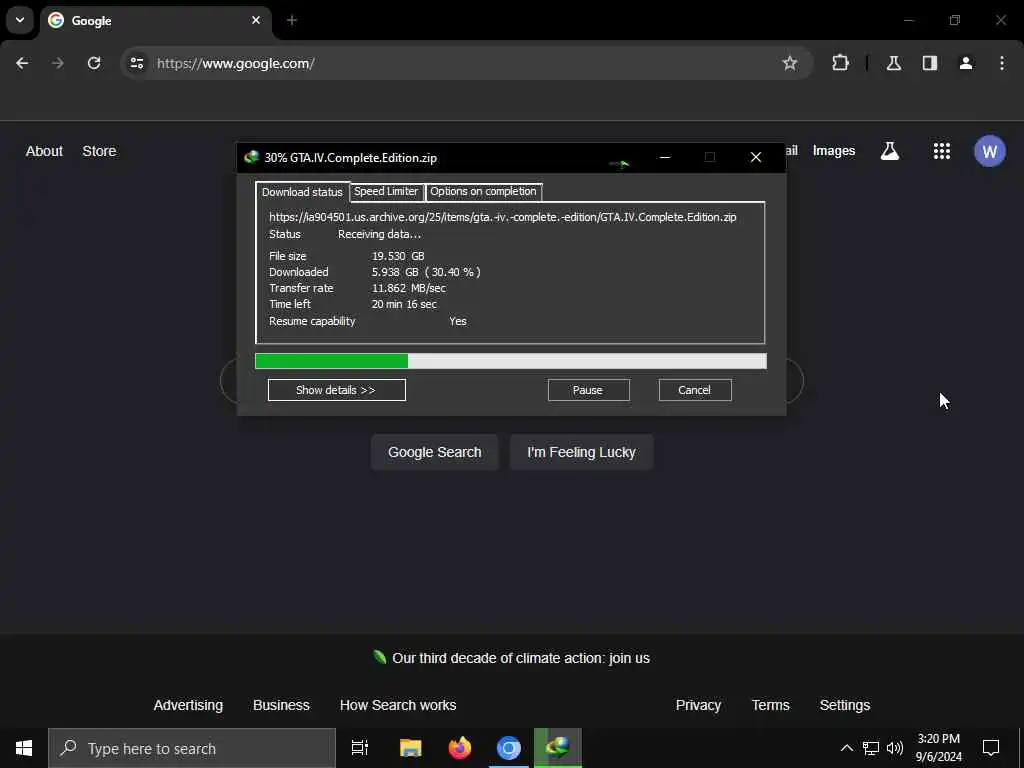Open Internet Download Manager taskbar icon
Screen dimensions: 1024x768
pyautogui.click(x=558, y=748)
